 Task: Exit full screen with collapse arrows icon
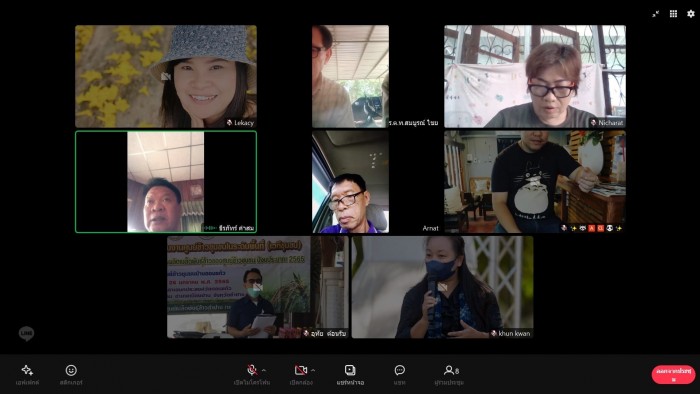point(655,14)
